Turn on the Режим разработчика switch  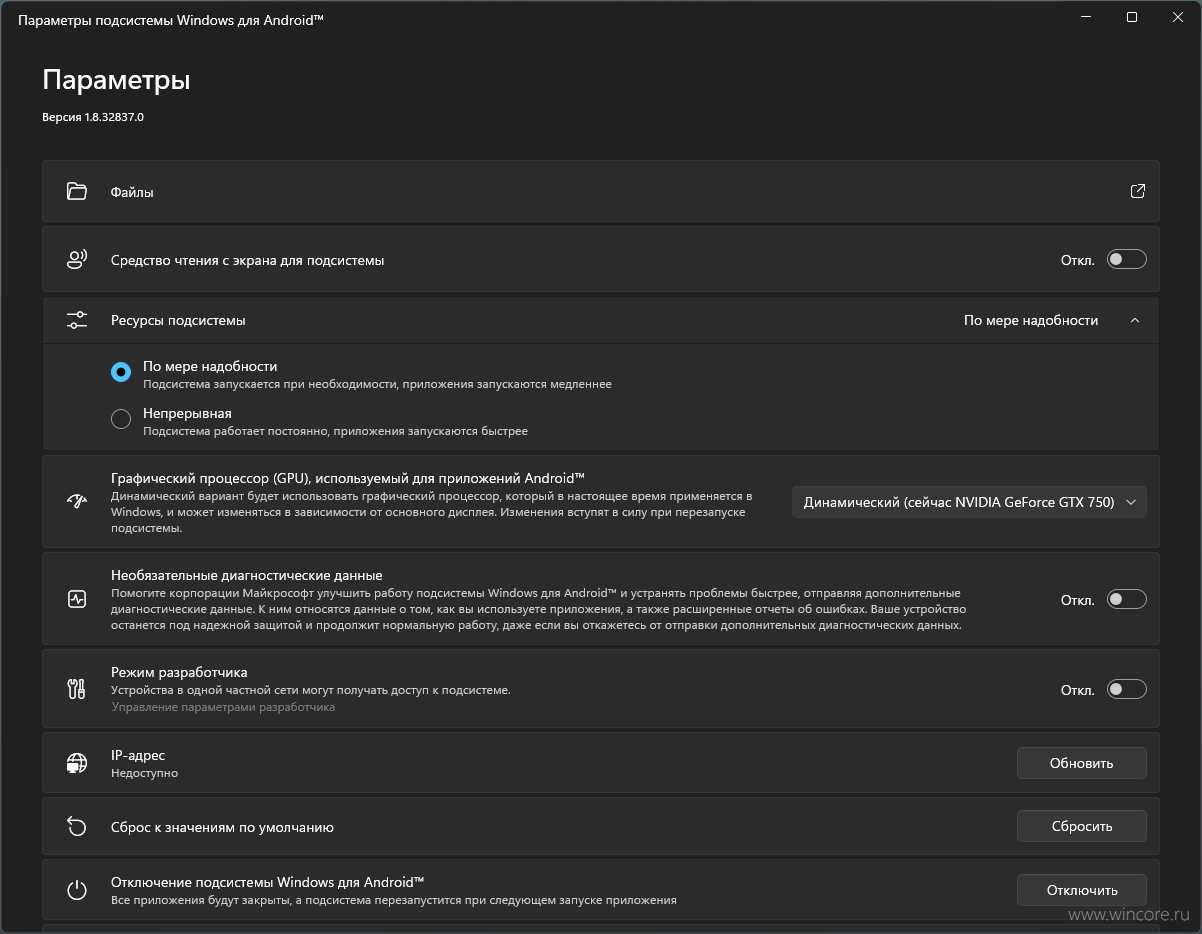coord(1126,689)
